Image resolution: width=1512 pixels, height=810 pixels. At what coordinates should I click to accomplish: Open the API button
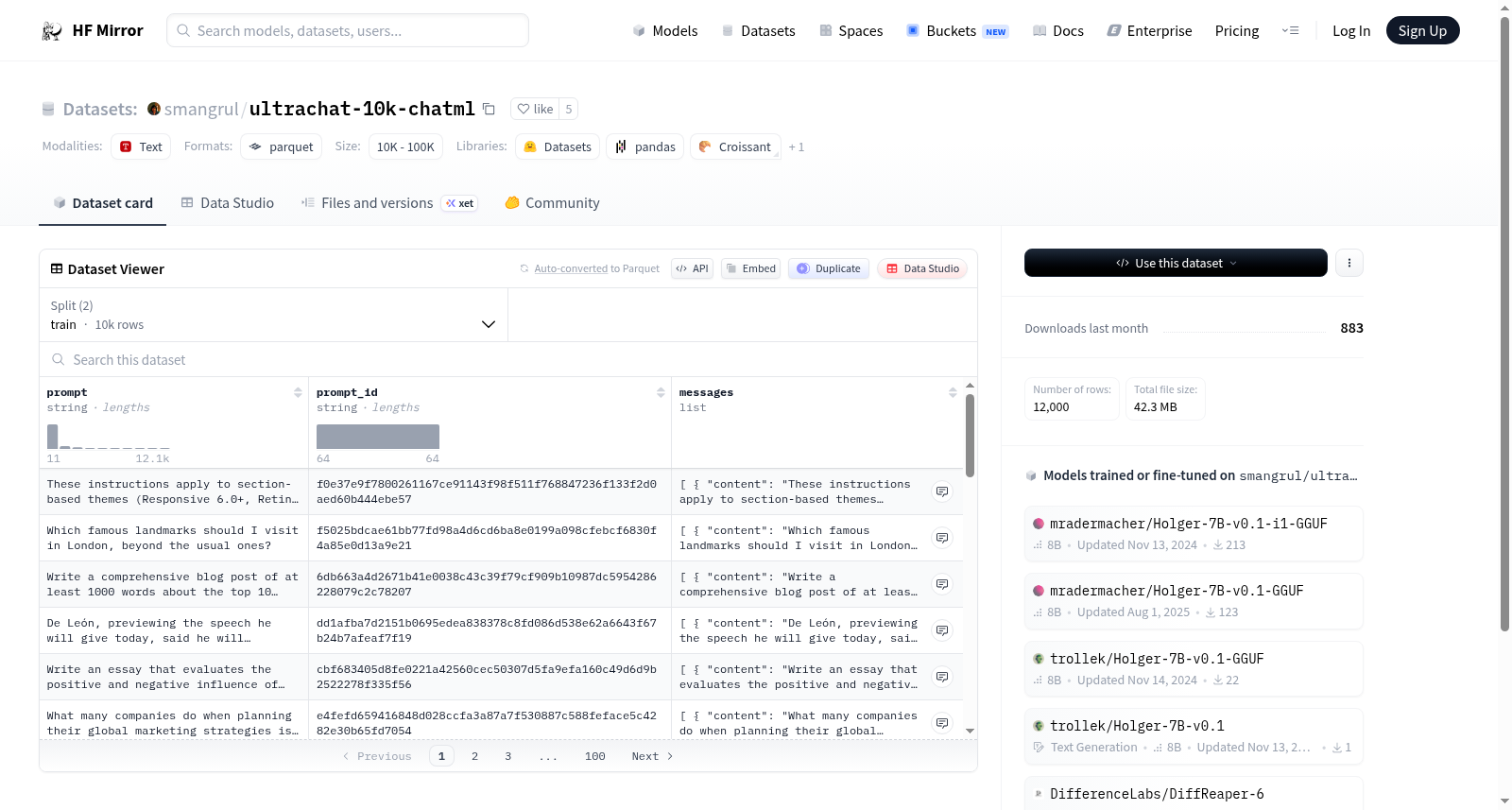[x=692, y=268]
